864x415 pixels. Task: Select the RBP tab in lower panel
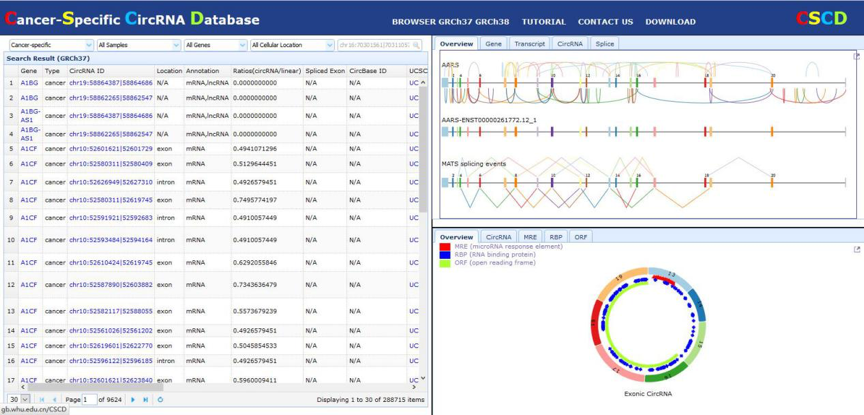pyautogui.click(x=556, y=237)
